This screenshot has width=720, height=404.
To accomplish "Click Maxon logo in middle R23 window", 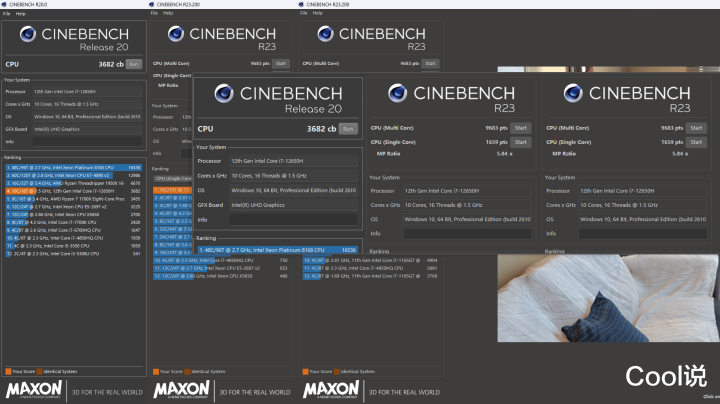I will point(181,390).
